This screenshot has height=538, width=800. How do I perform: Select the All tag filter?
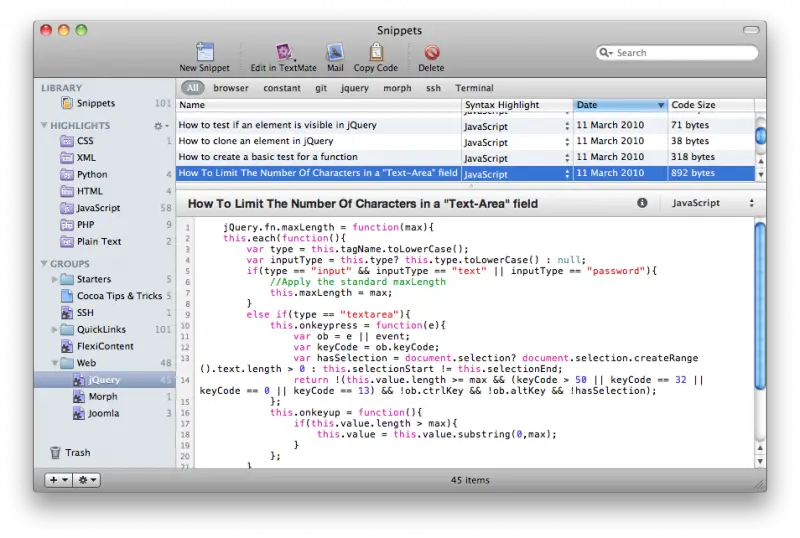pos(193,88)
